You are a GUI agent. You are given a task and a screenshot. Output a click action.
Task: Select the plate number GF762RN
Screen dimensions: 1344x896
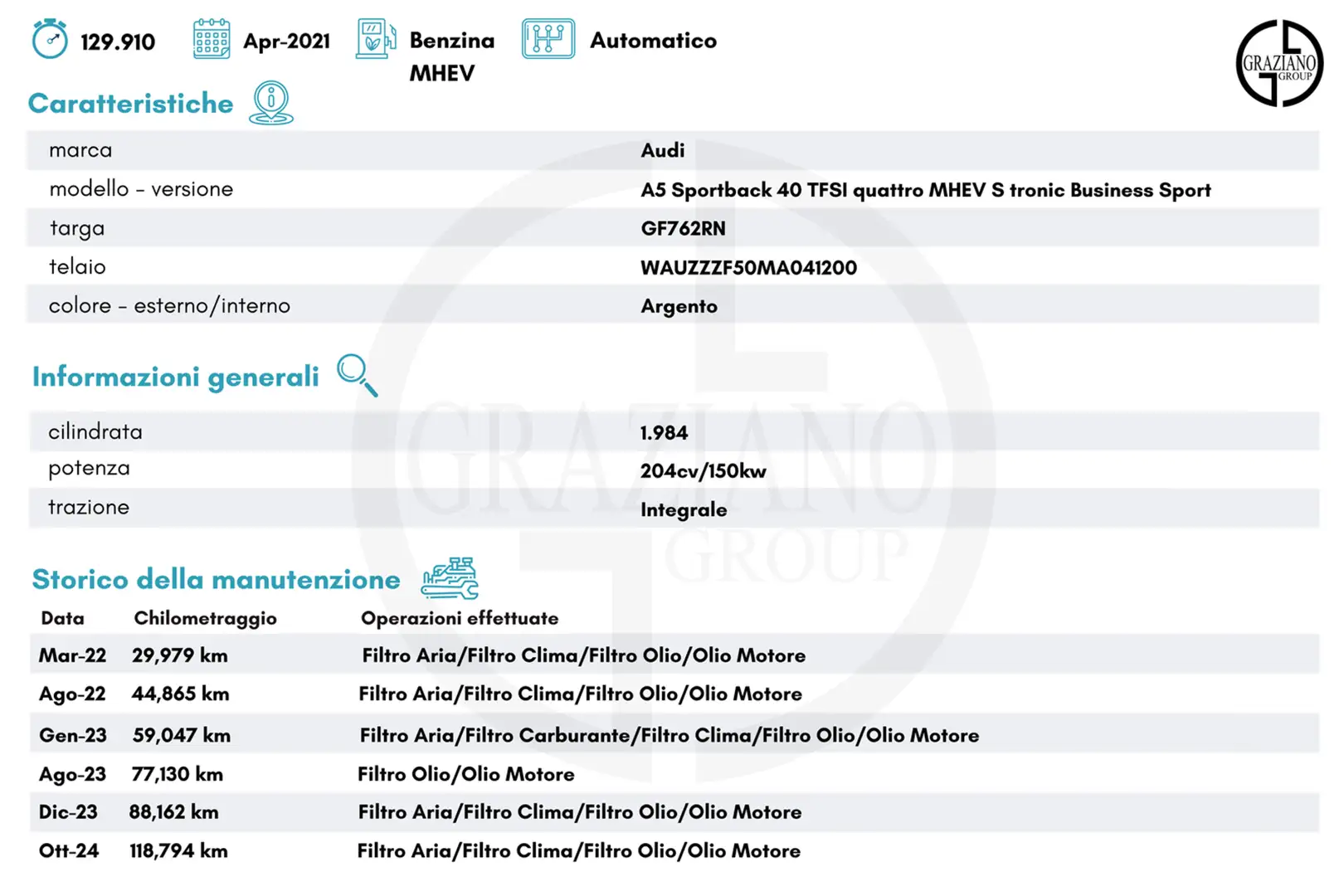tap(683, 228)
